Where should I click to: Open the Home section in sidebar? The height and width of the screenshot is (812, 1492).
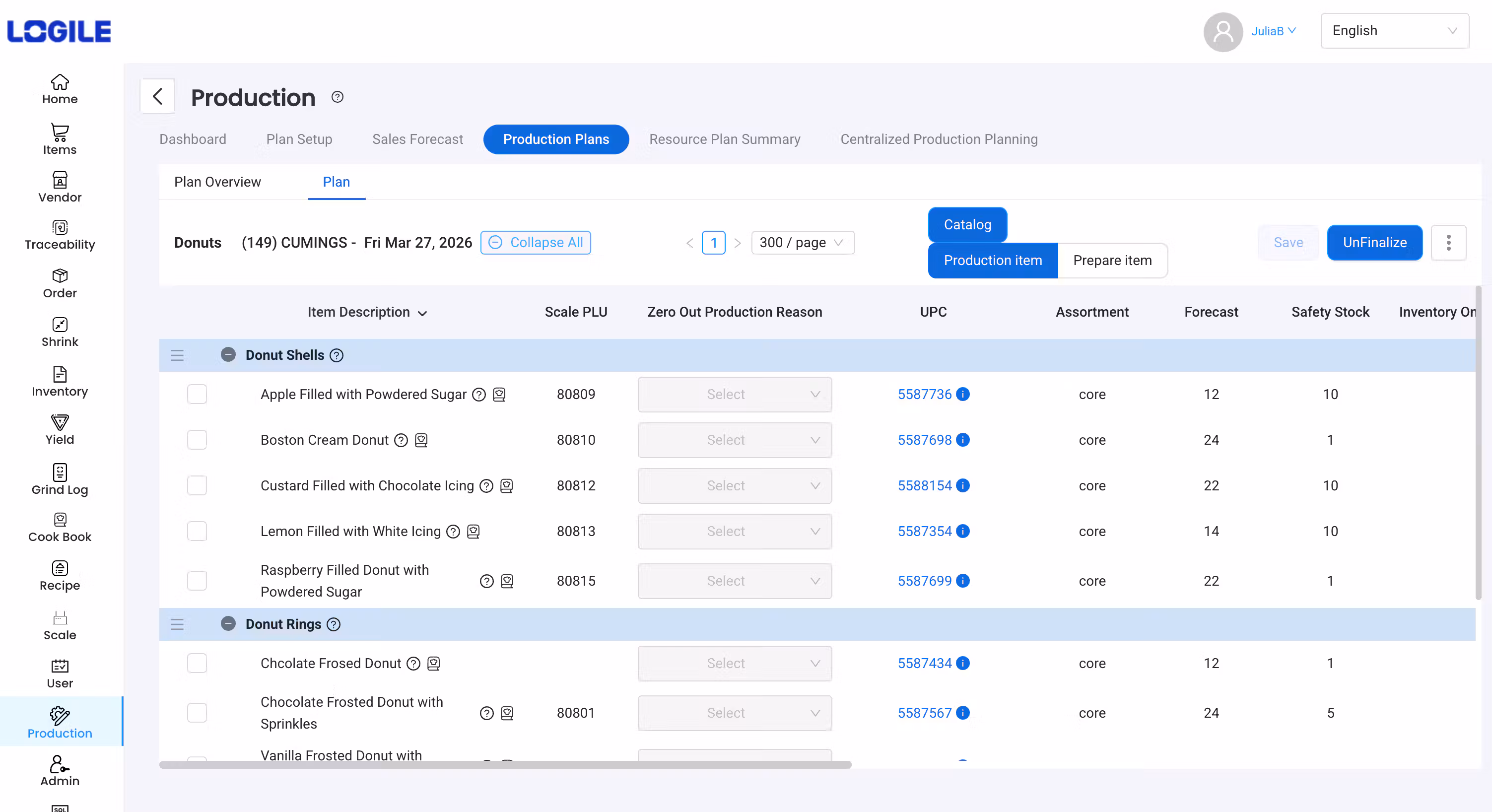click(x=60, y=89)
